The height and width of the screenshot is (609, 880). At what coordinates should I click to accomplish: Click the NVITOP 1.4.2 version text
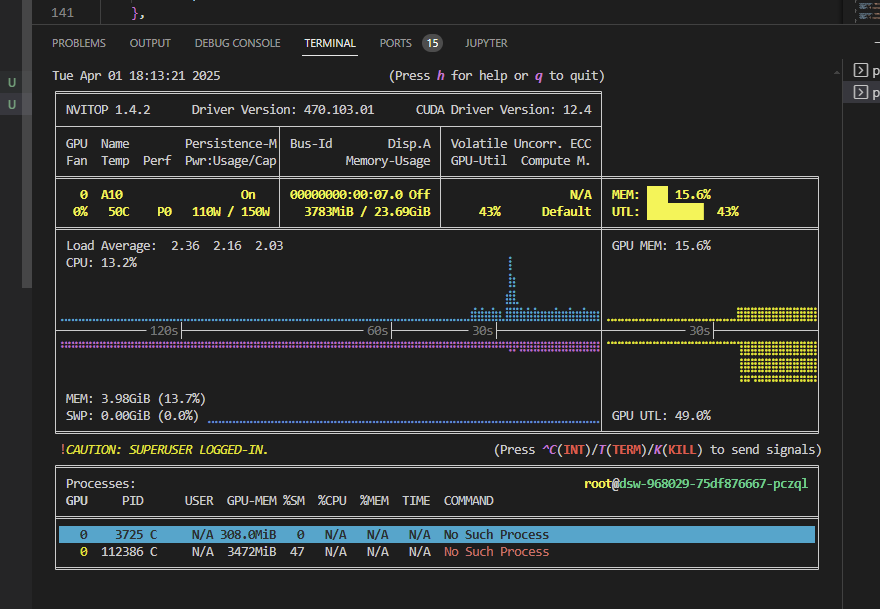coord(108,109)
